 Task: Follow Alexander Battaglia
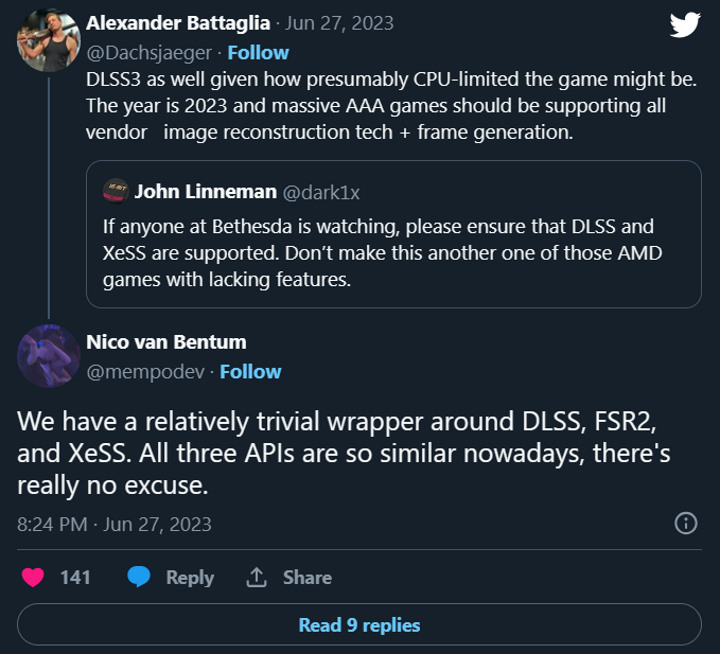[258, 52]
